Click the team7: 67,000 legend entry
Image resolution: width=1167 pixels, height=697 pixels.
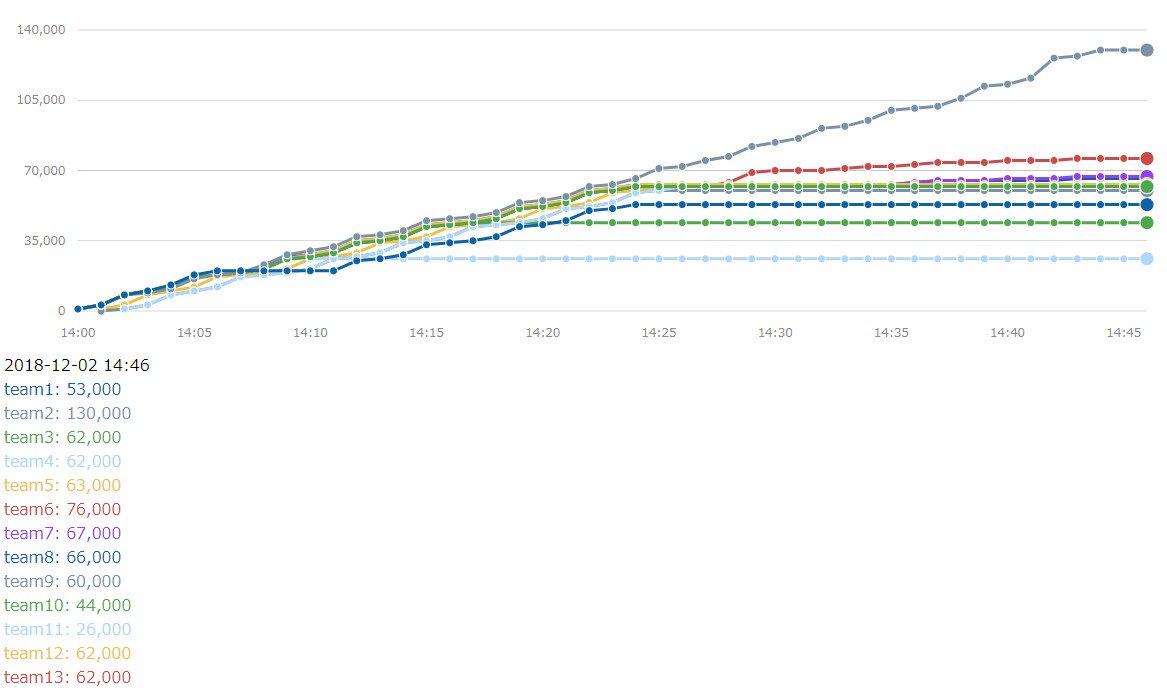click(x=63, y=533)
